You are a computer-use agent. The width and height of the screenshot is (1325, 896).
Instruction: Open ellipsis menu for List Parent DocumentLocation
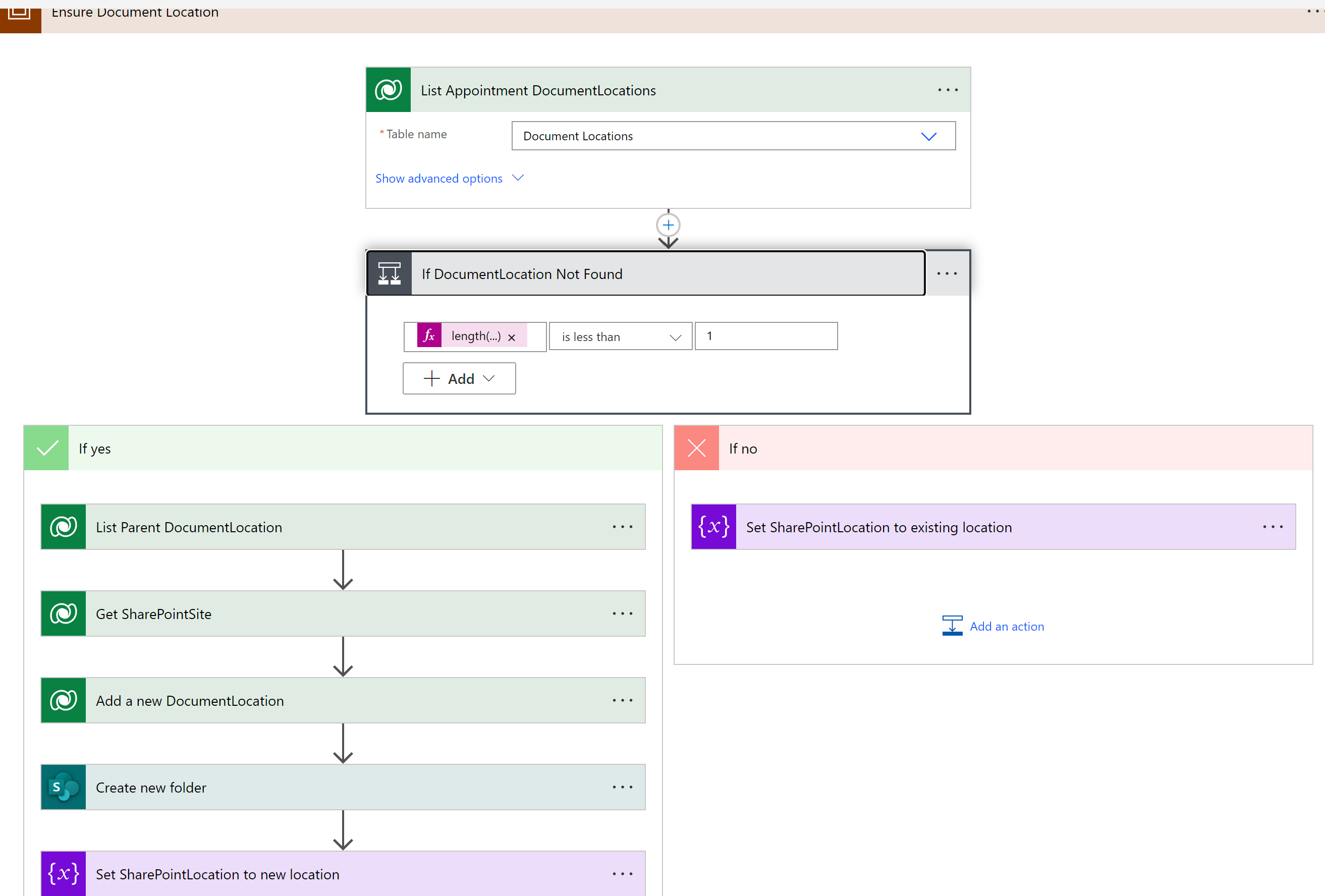[x=622, y=527]
